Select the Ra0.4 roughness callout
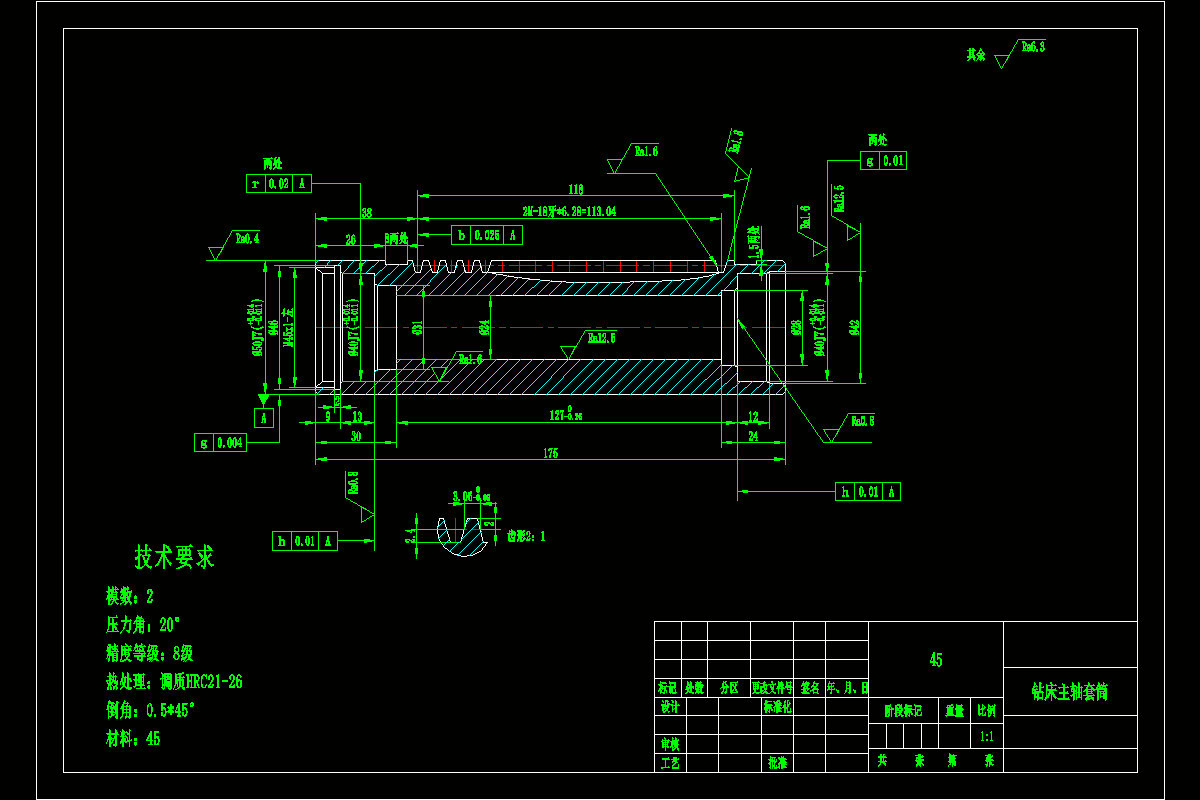This screenshot has width=1200, height=800. tap(247, 239)
